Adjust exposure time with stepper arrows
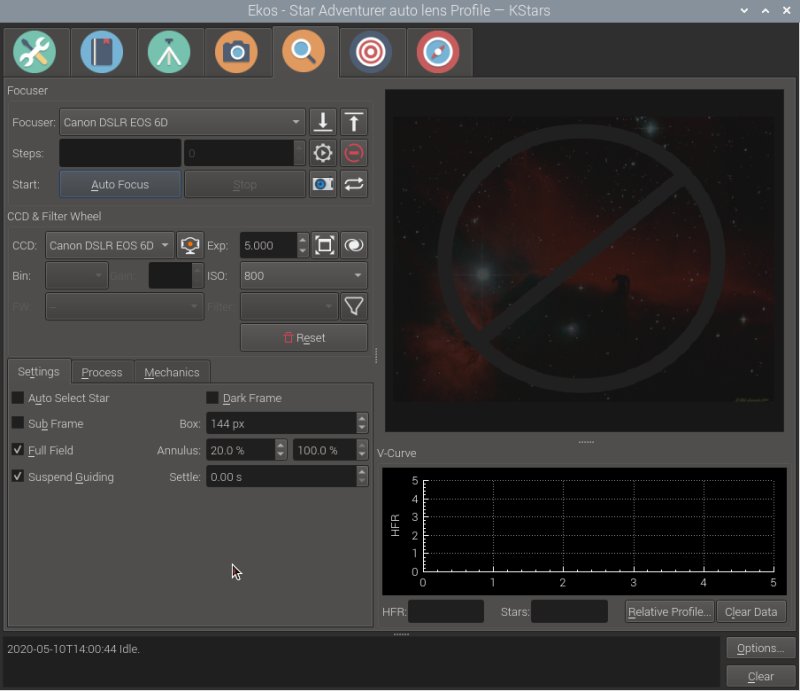This screenshot has height=691, width=800. click(303, 245)
